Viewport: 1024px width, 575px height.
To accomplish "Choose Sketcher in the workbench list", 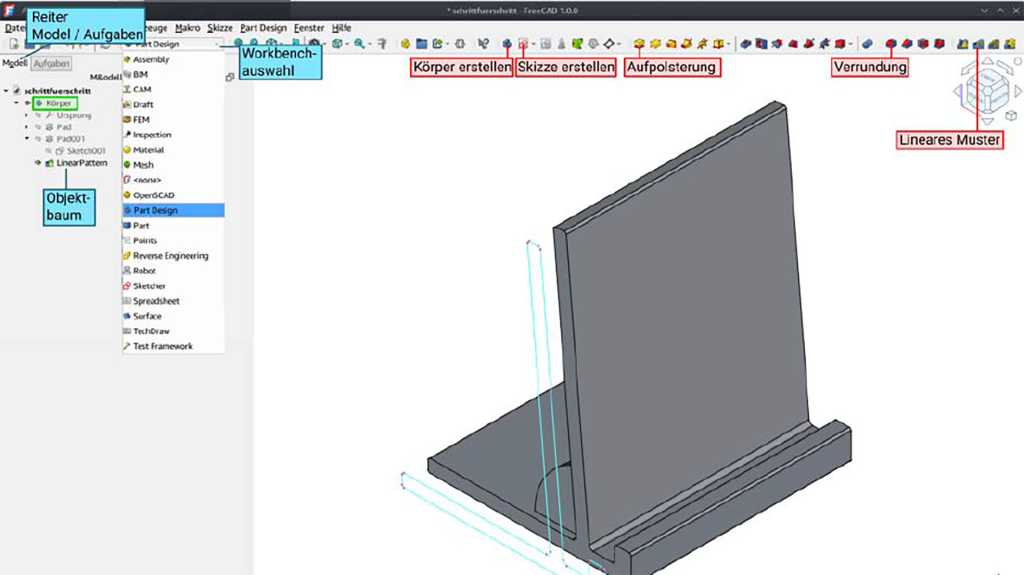I will (173, 286).
